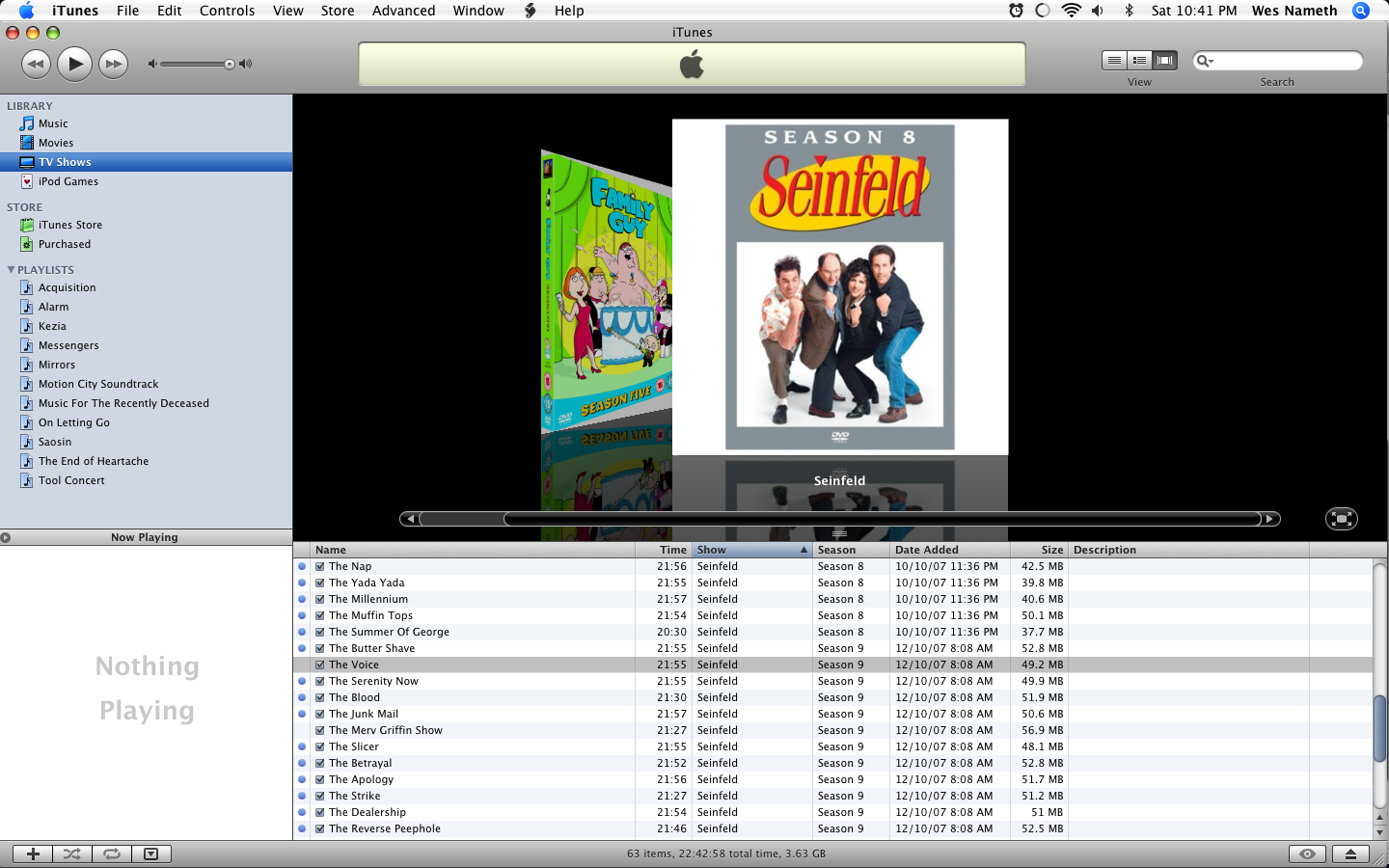
Task: Open the Store menu
Action: (x=338, y=11)
